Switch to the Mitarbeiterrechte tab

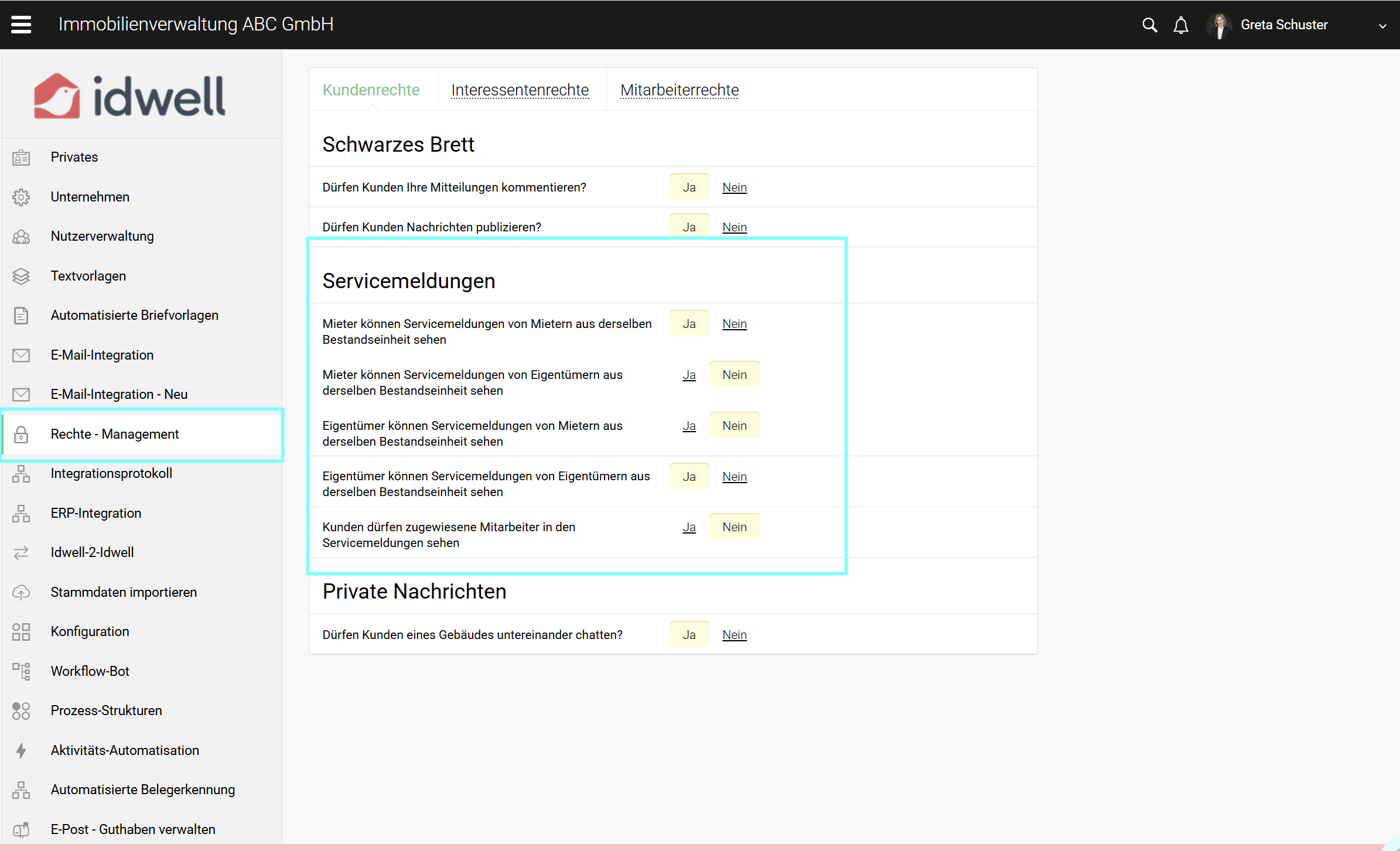(679, 90)
